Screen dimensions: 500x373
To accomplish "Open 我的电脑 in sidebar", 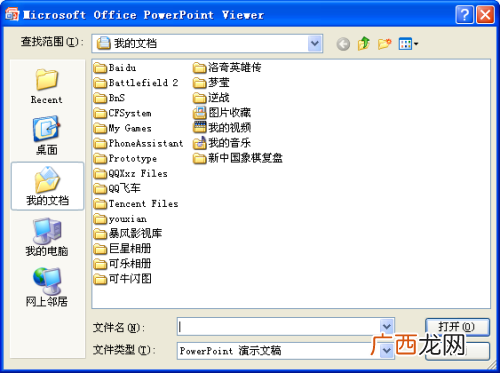I will tap(47, 237).
